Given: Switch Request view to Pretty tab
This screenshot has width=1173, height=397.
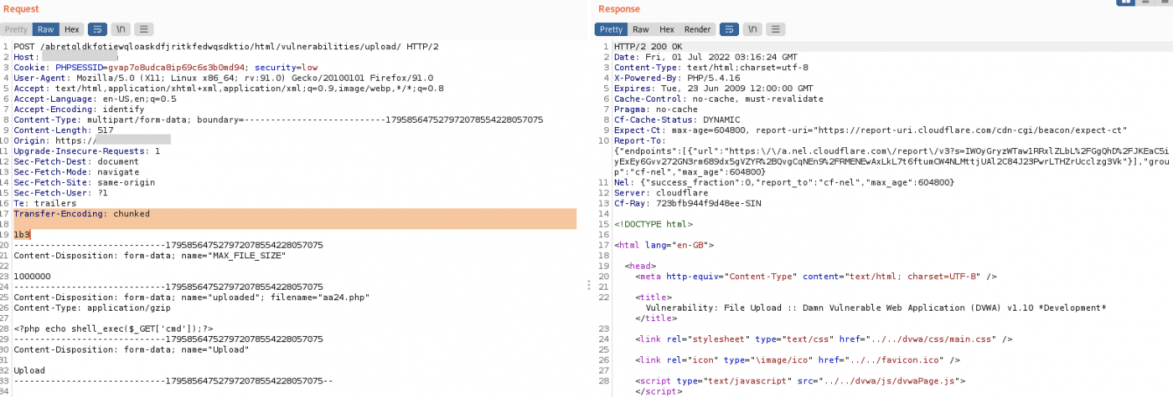Looking at the screenshot, I should coord(16,30).
